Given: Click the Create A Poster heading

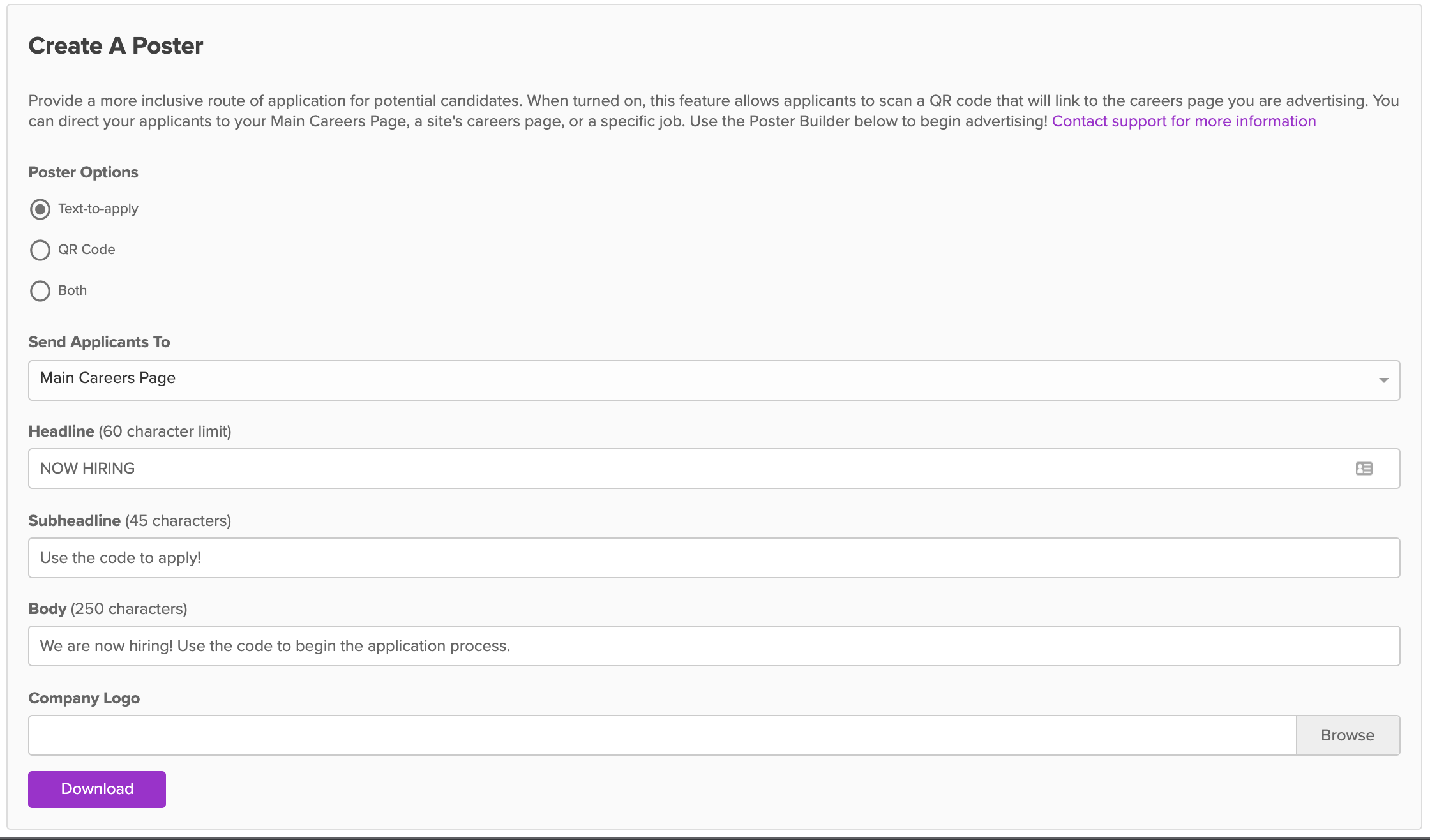Looking at the screenshot, I should pos(116,46).
